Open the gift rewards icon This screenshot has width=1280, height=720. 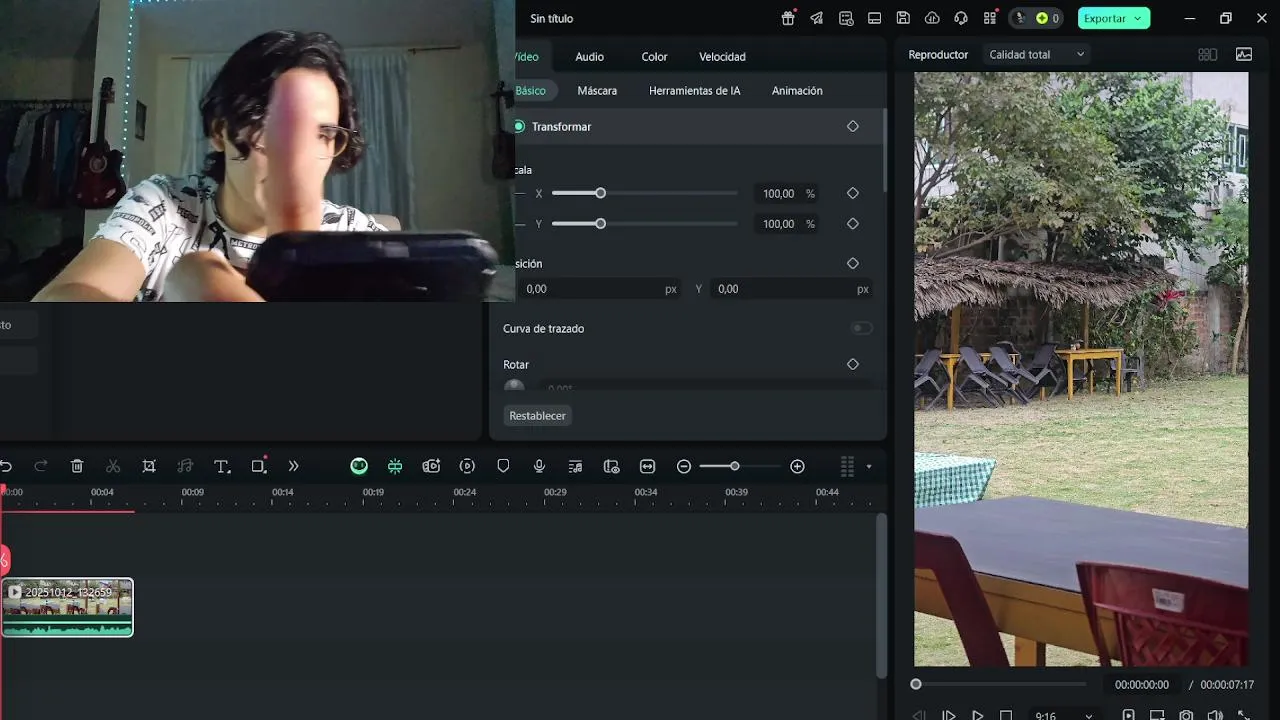coord(788,18)
